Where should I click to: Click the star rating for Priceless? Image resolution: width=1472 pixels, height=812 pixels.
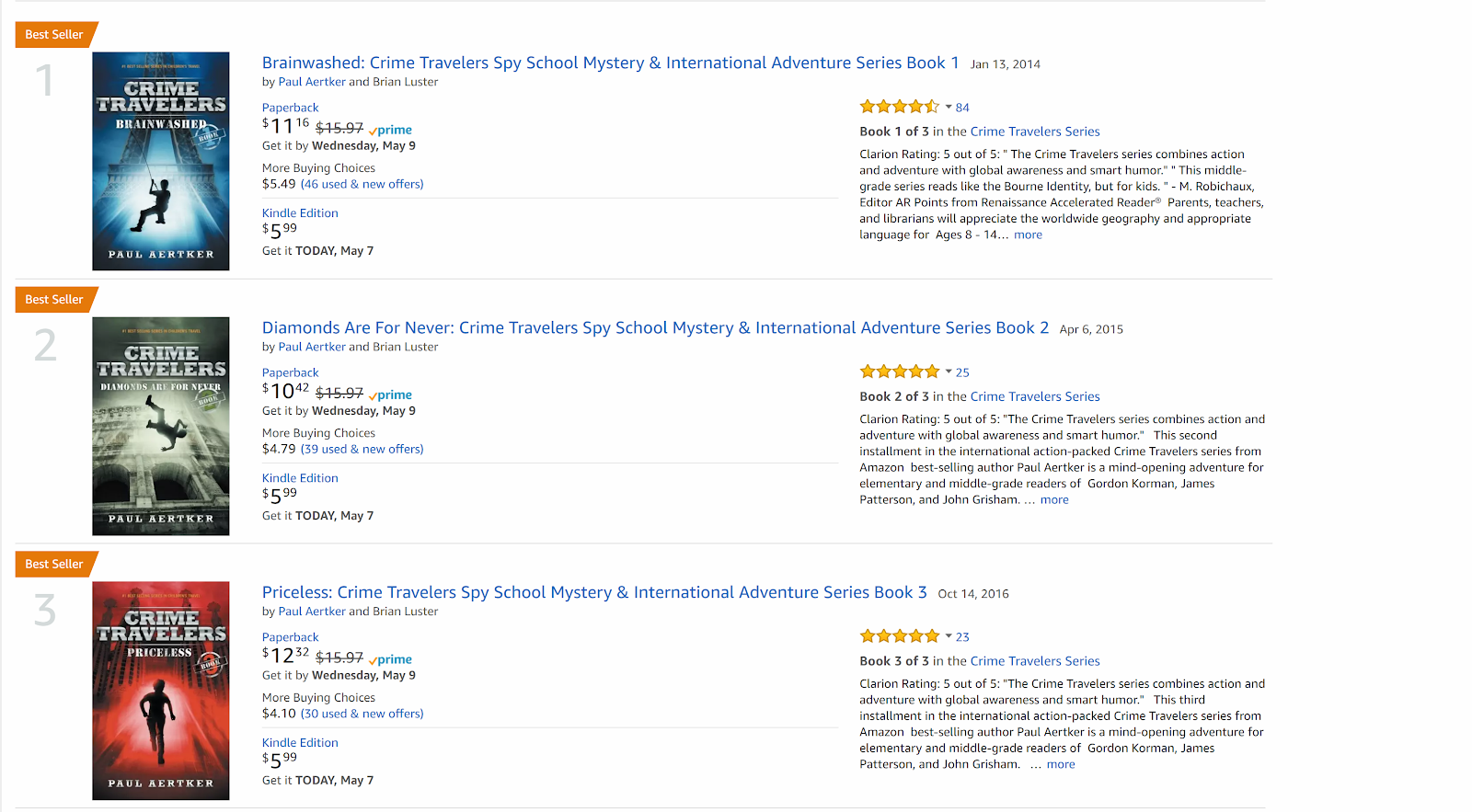click(899, 636)
